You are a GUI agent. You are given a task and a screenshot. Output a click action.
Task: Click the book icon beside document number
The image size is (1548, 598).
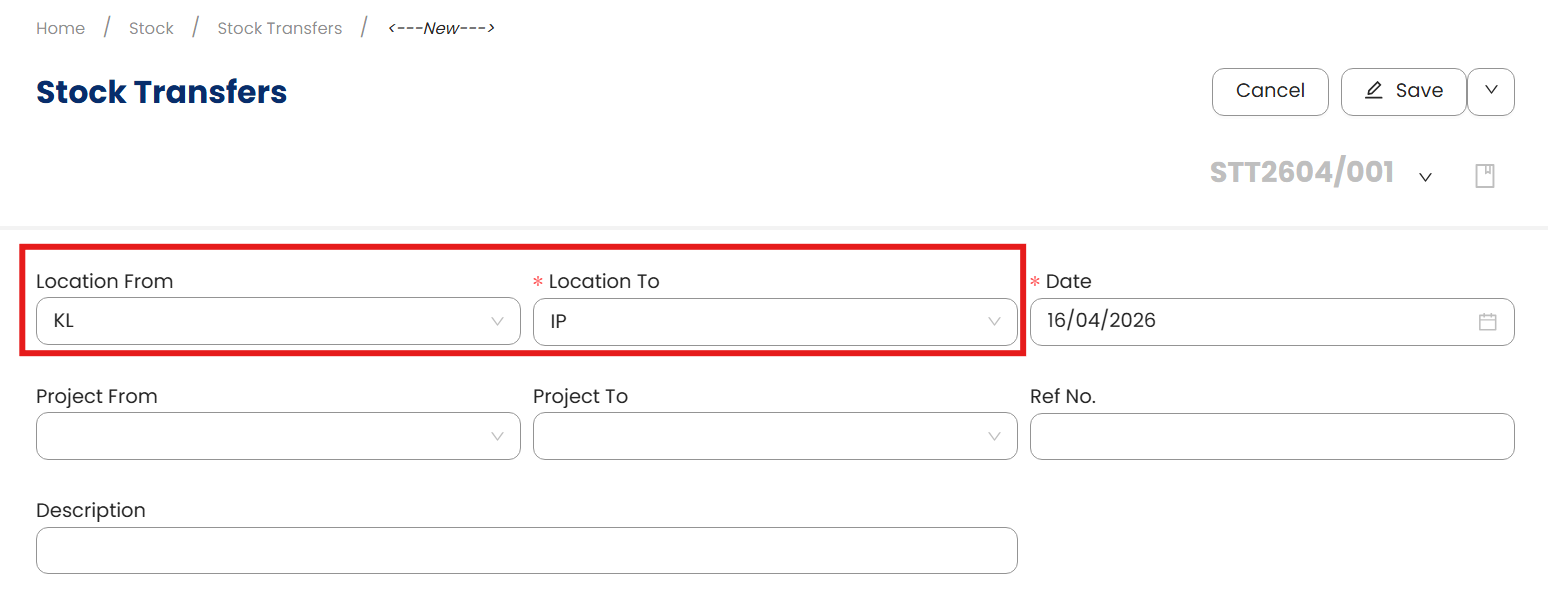1485,176
